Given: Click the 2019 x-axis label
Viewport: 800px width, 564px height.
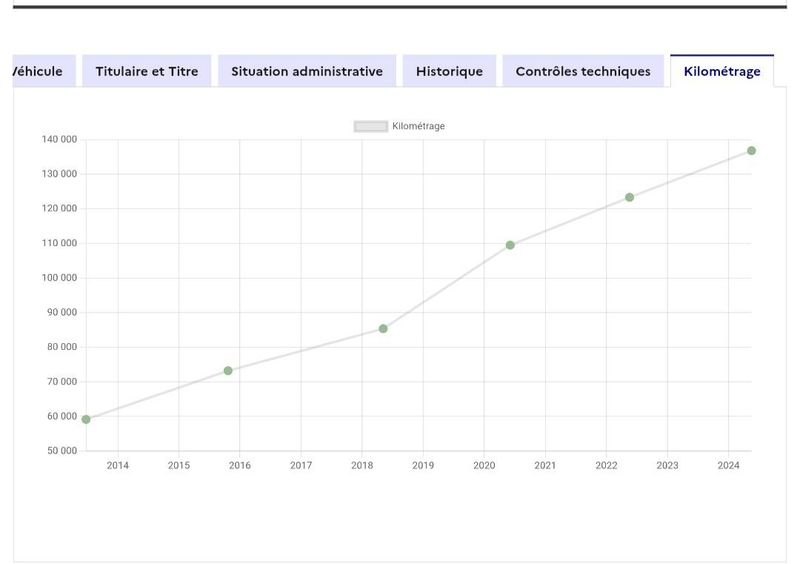Looking at the screenshot, I should [423, 465].
